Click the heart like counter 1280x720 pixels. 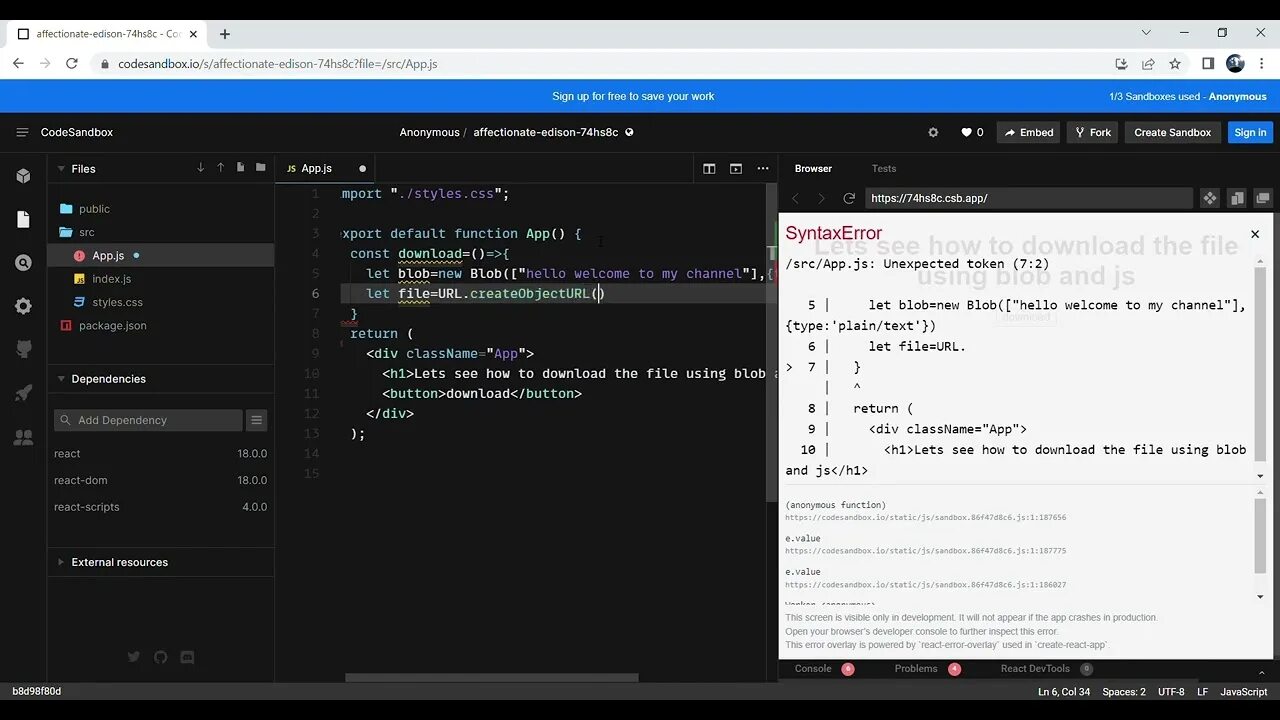(x=972, y=132)
